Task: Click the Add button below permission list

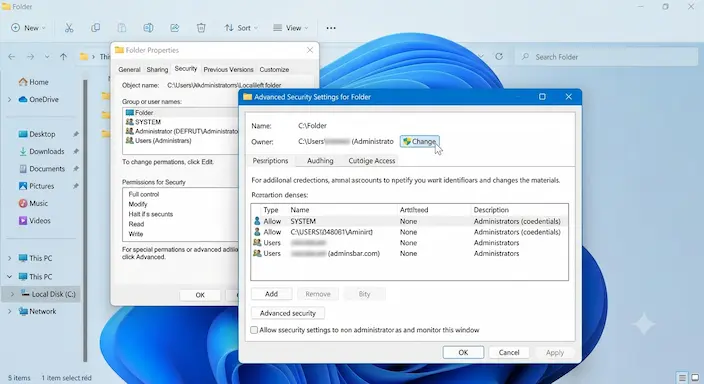Action: (x=271, y=294)
